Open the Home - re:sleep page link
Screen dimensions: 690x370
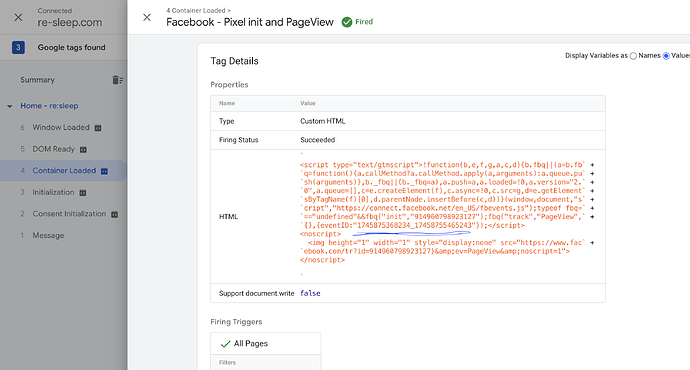pos(49,106)
